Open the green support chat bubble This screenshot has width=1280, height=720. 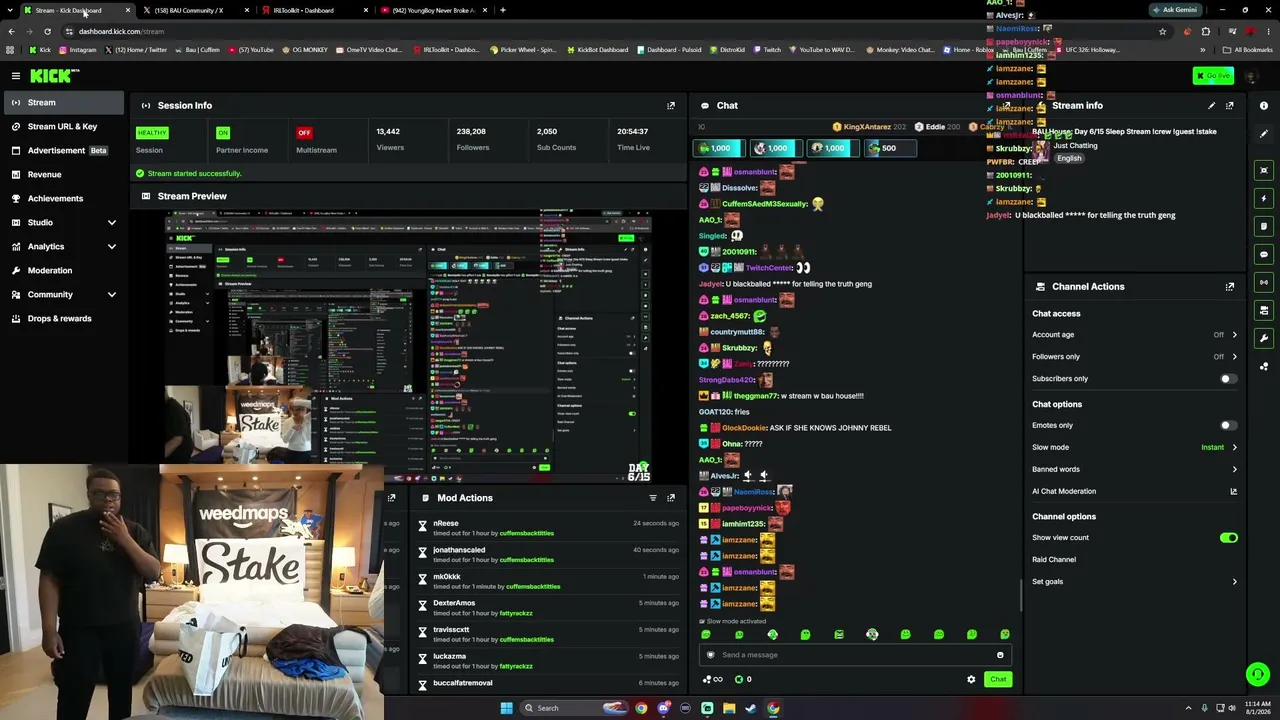pos(1258,674)
